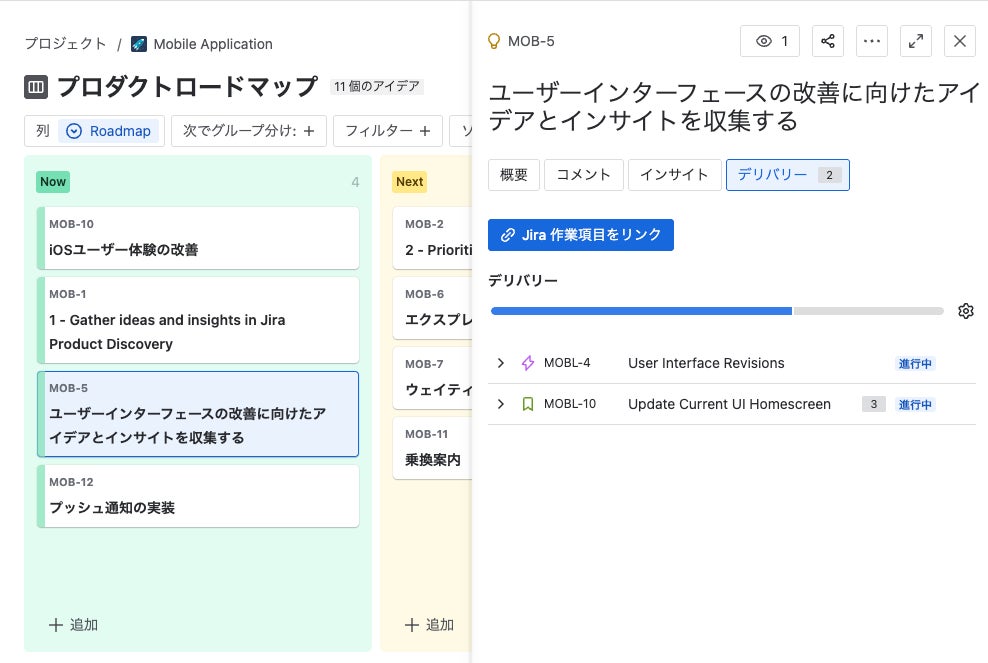Expand the MOB-5 panel to full screen

click(x=916, y=41)
